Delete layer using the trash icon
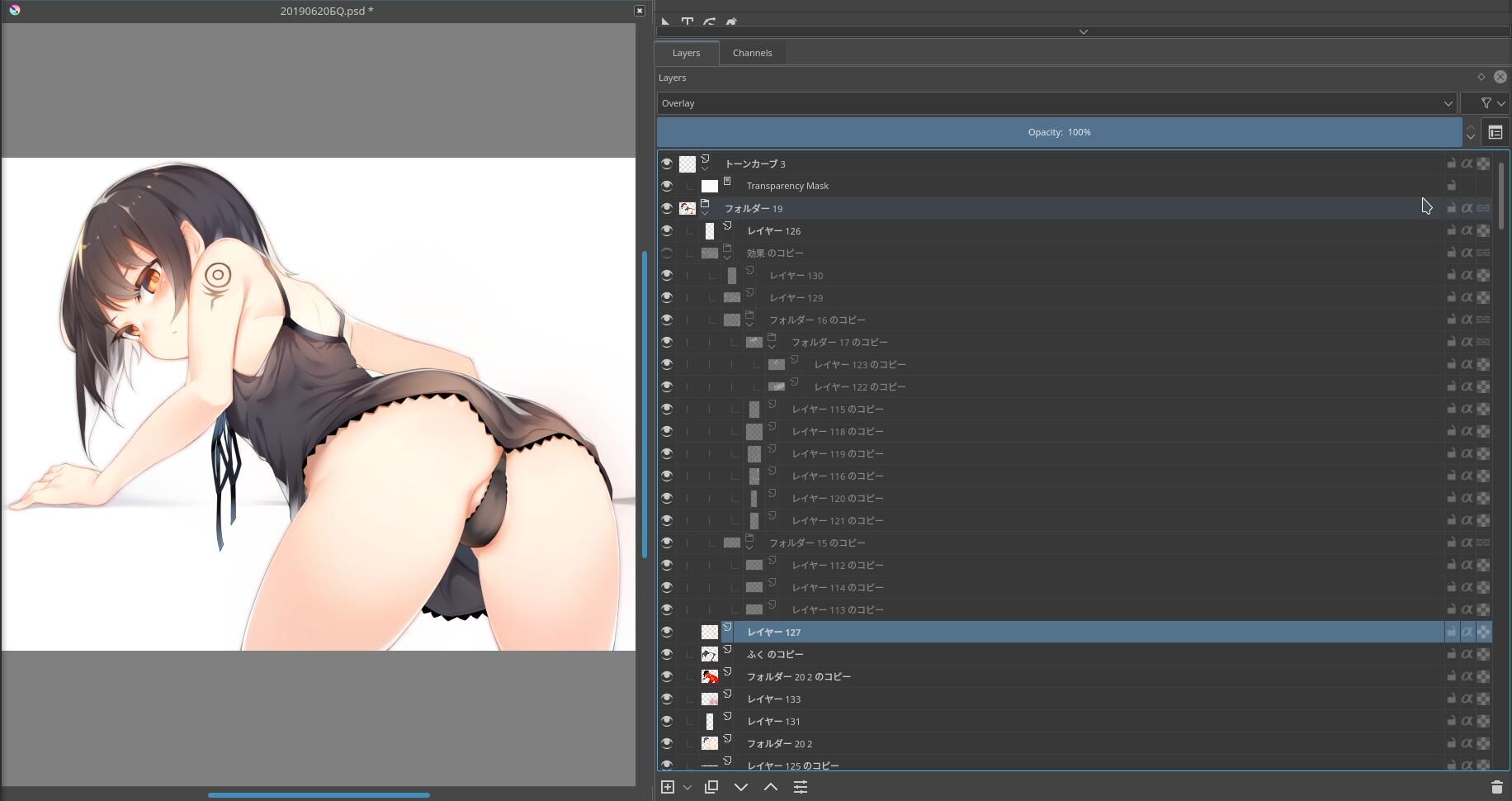The image size is (1512, 801). pyautogui.click(x=1496, y=787)
